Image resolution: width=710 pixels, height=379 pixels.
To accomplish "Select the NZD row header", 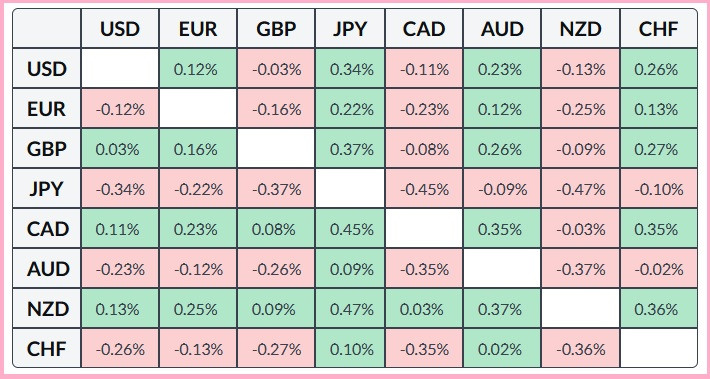I will pyautogui.click(x=47, y=309).
